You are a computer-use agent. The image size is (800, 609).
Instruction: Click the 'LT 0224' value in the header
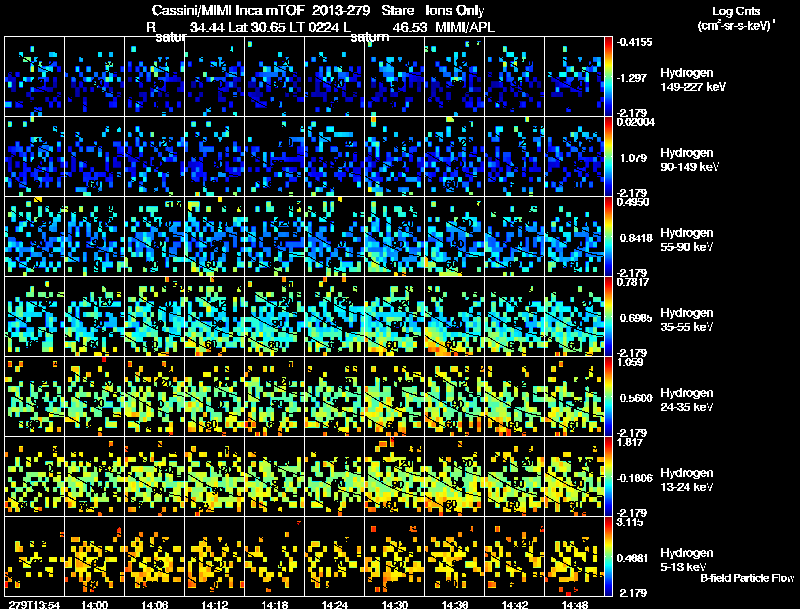pyautogui.click(x=313, y=27)
